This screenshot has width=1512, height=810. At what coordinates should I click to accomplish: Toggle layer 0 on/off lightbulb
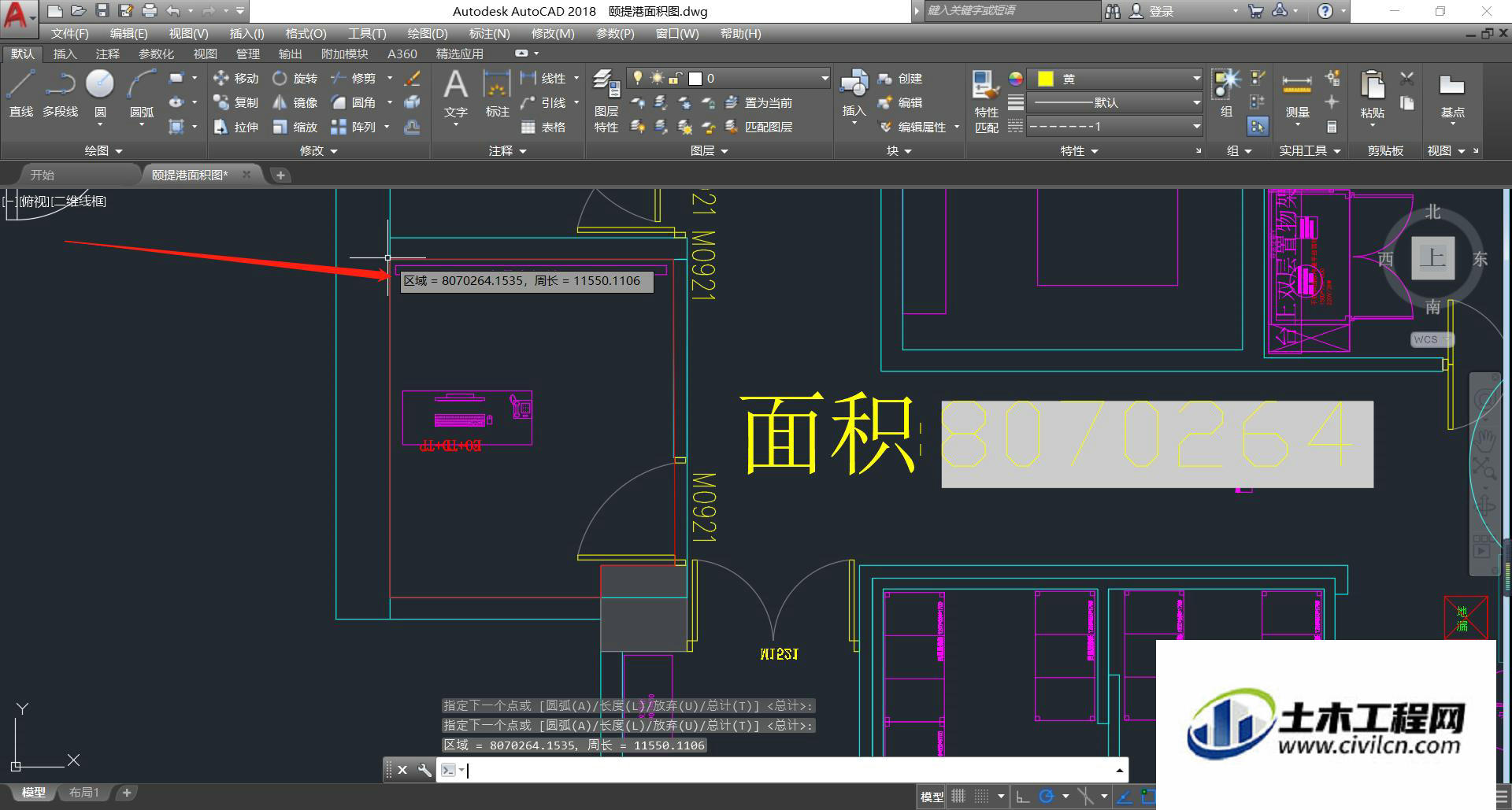point(638,78)
